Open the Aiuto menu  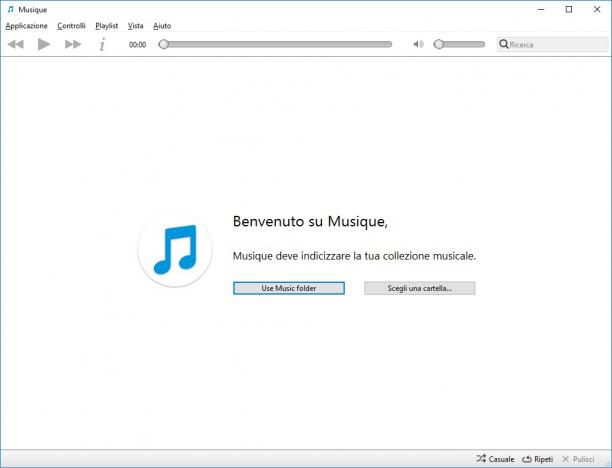(x=162, y=26)
